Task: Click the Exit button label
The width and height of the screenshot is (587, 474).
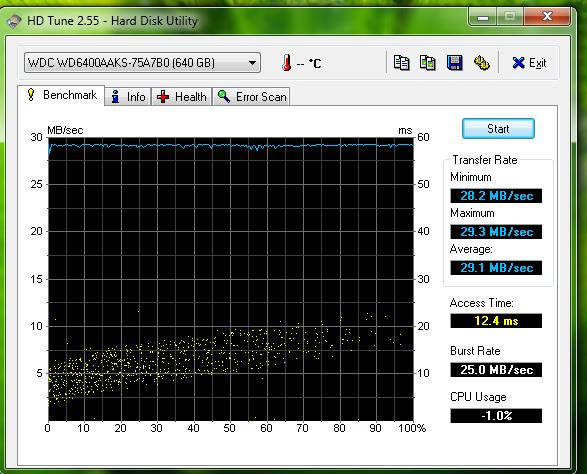Action: 538,63
